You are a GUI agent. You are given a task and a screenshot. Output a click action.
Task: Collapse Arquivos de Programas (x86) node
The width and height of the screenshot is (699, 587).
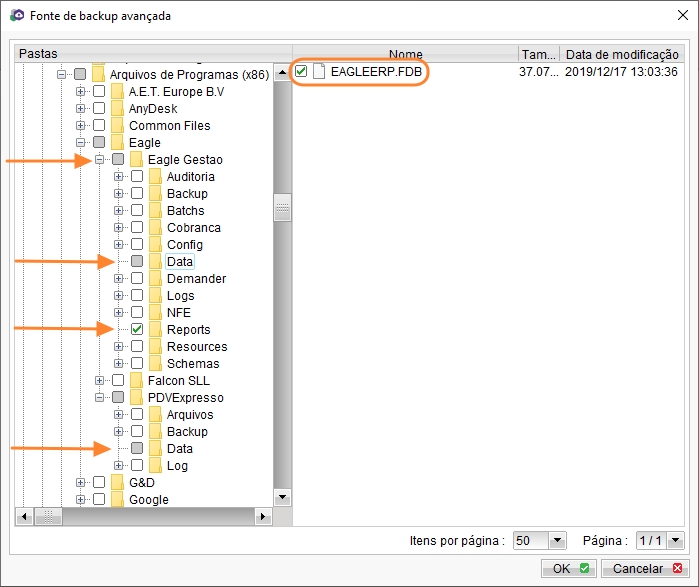[x=62, y=74]
